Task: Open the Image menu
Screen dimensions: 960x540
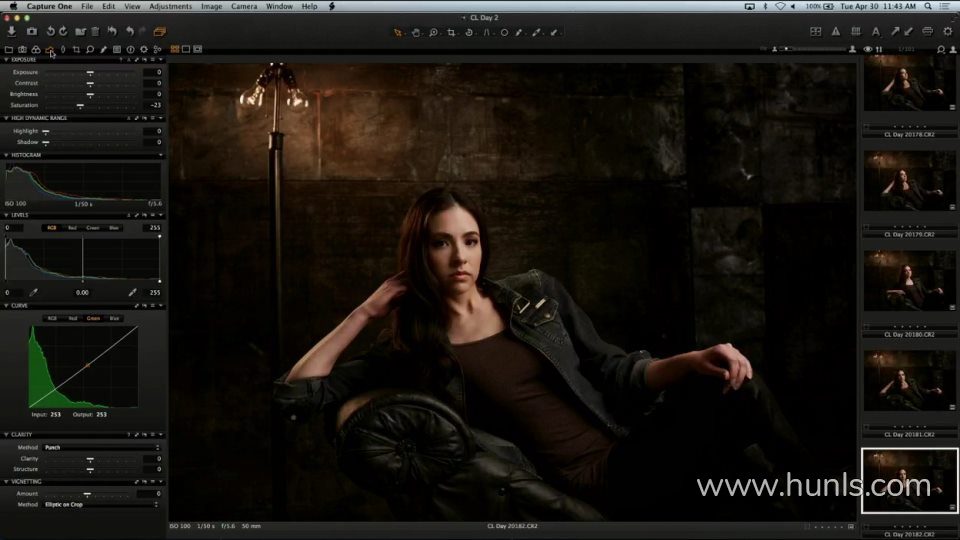Action: (x=211, y=6)
